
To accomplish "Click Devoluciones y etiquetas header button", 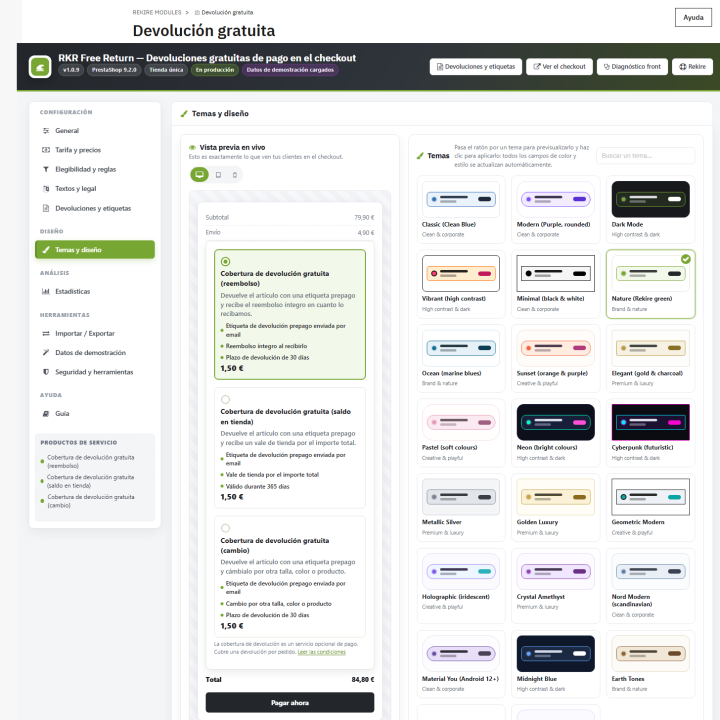I will 476,67.
